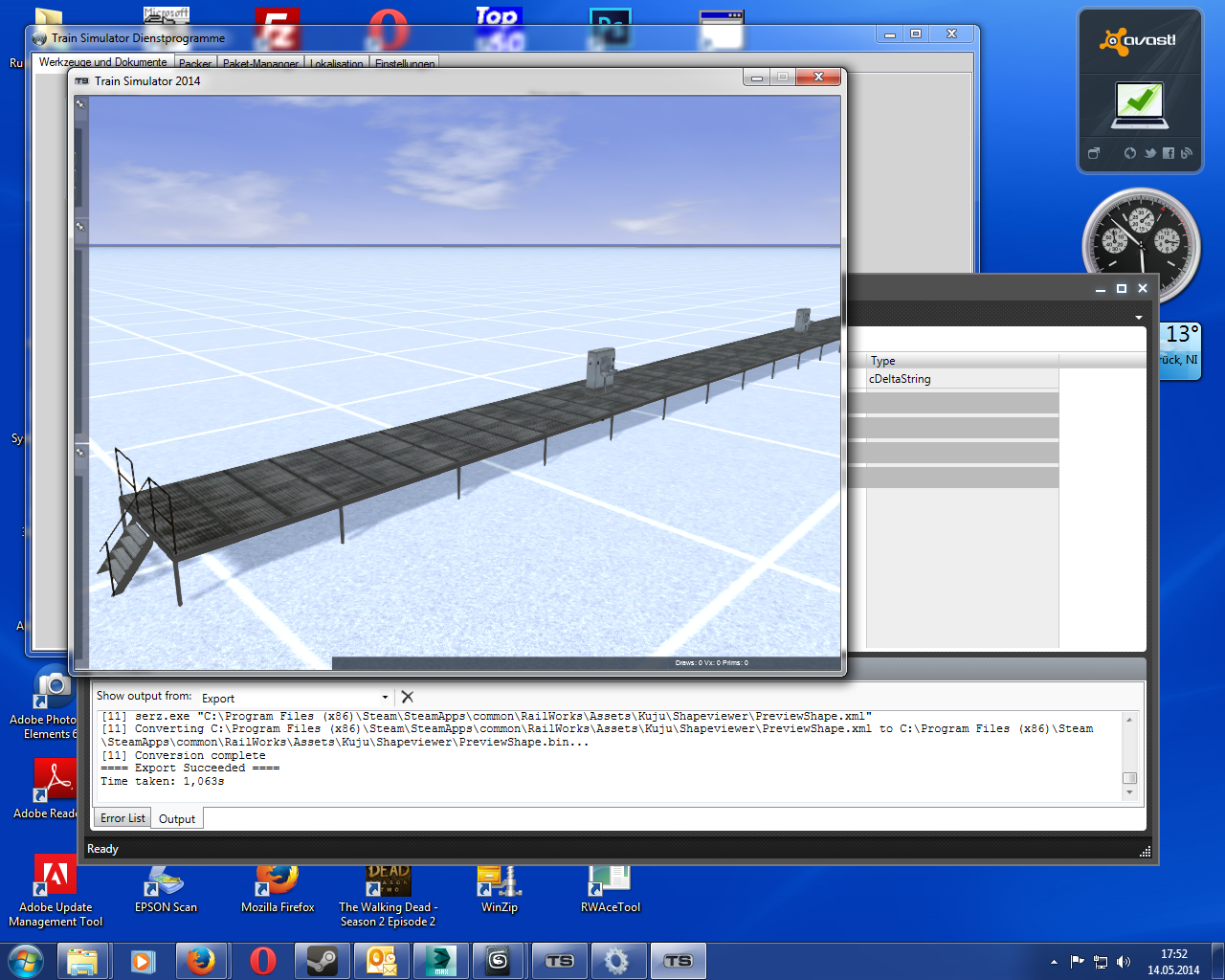This screenshot has height=980, width=1225.
Task: Open avast RSS feed icon
Action: tap(1187, 153)
